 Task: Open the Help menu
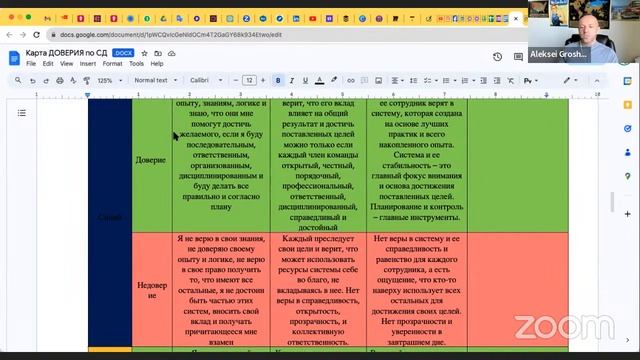pos(157,64)
